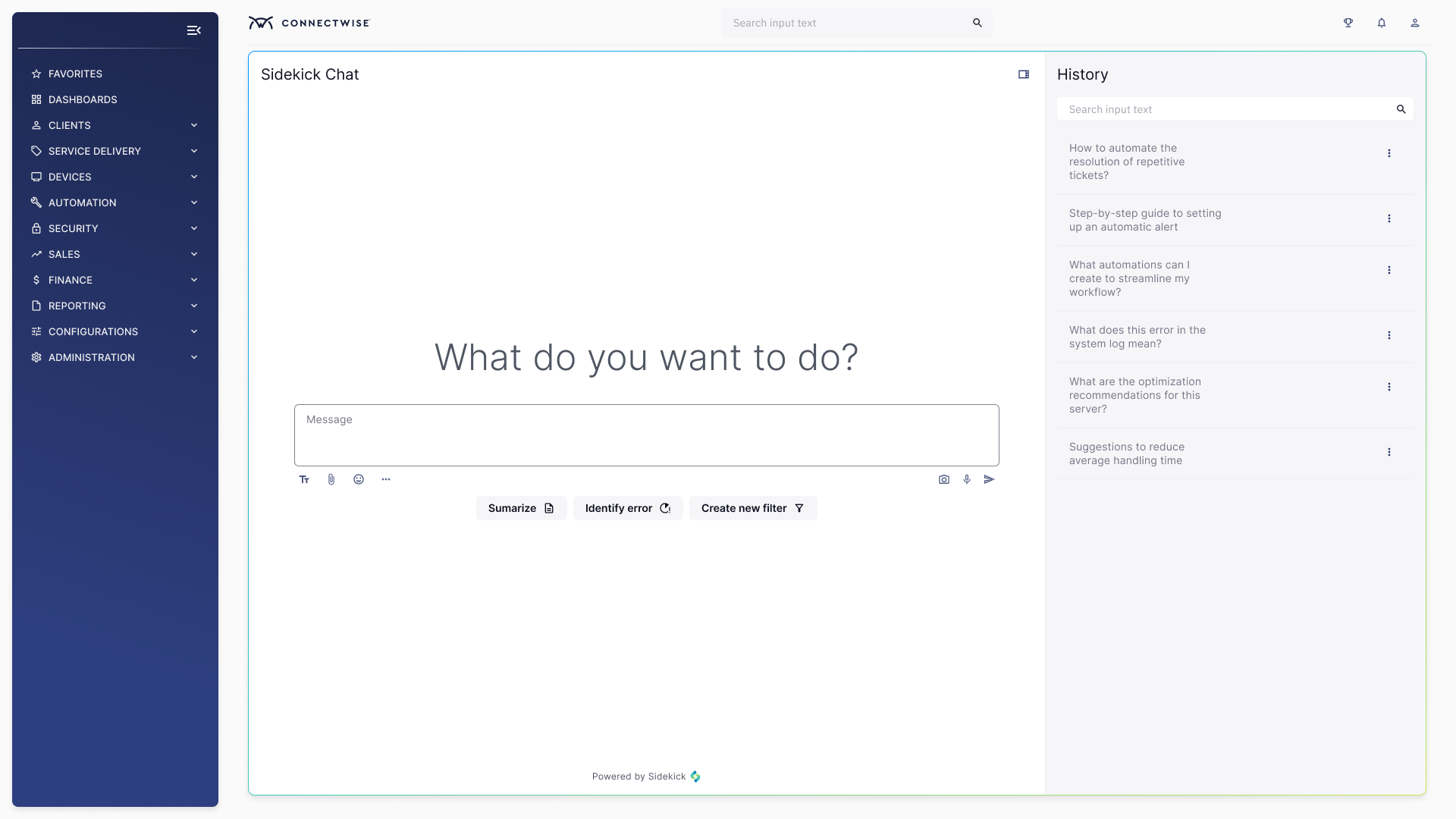Open options for 'Suggestions to reduce average handling time'
1456x819 pixels.
coord(1389,452)
